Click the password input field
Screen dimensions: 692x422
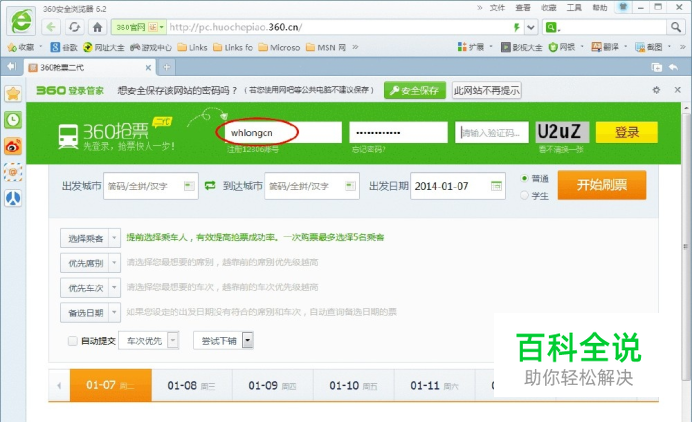coord(399,132)
